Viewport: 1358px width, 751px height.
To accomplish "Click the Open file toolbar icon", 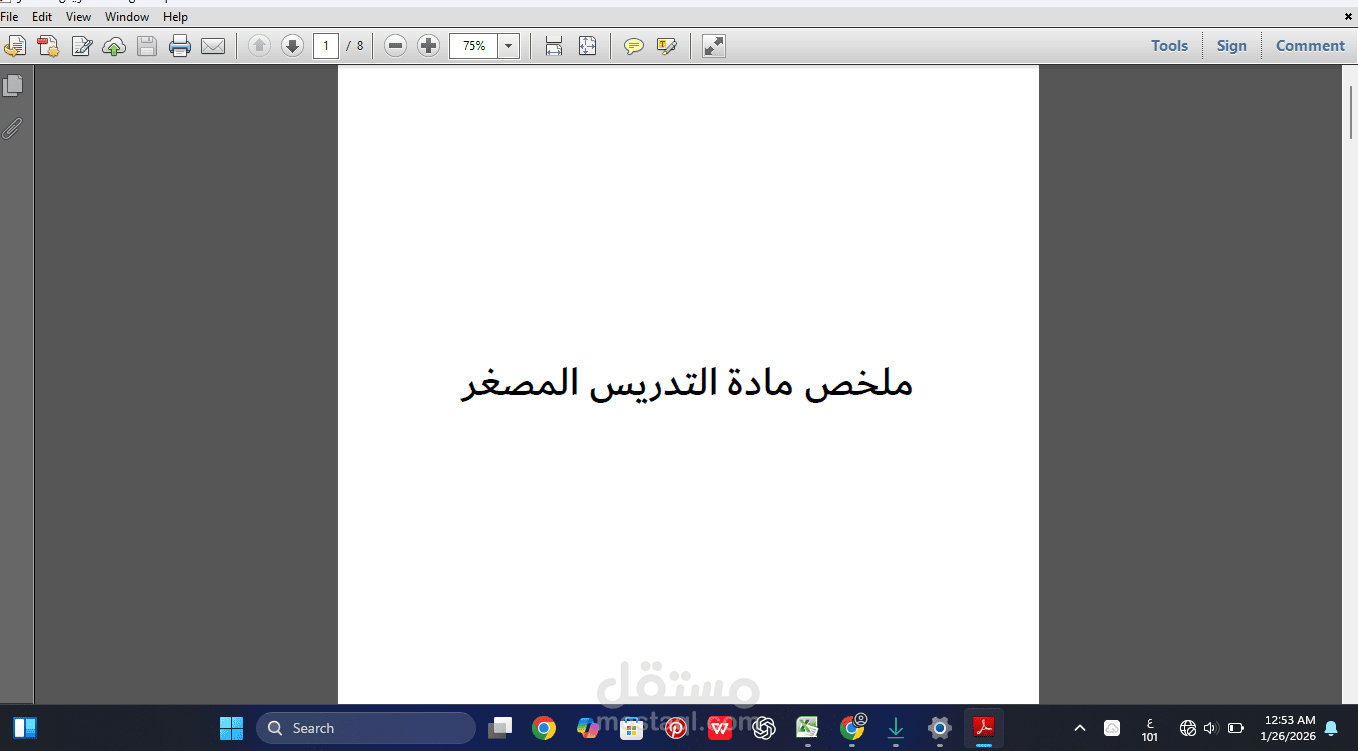I will coord(15,46).
